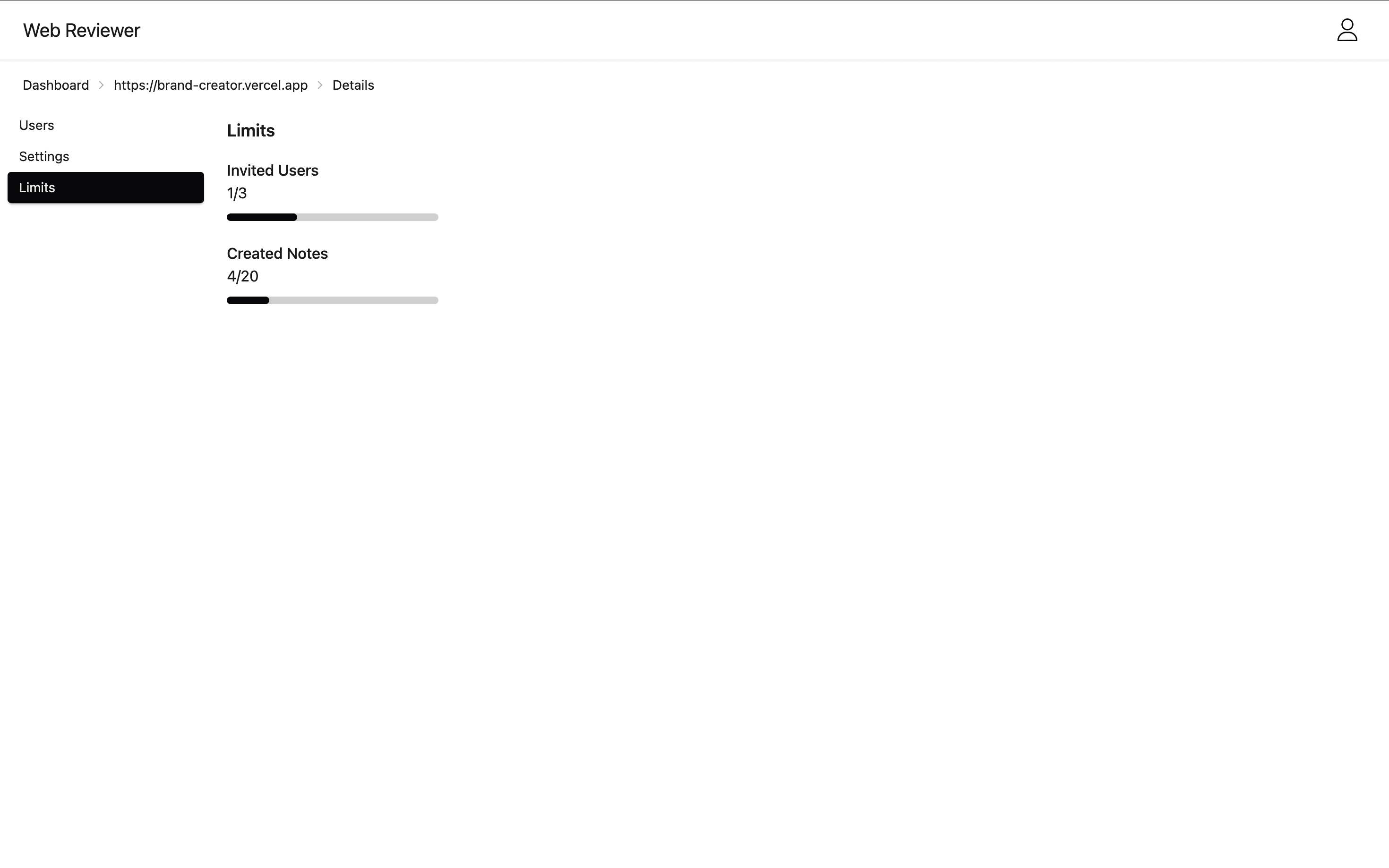Go back to the Dashboard

55,85
